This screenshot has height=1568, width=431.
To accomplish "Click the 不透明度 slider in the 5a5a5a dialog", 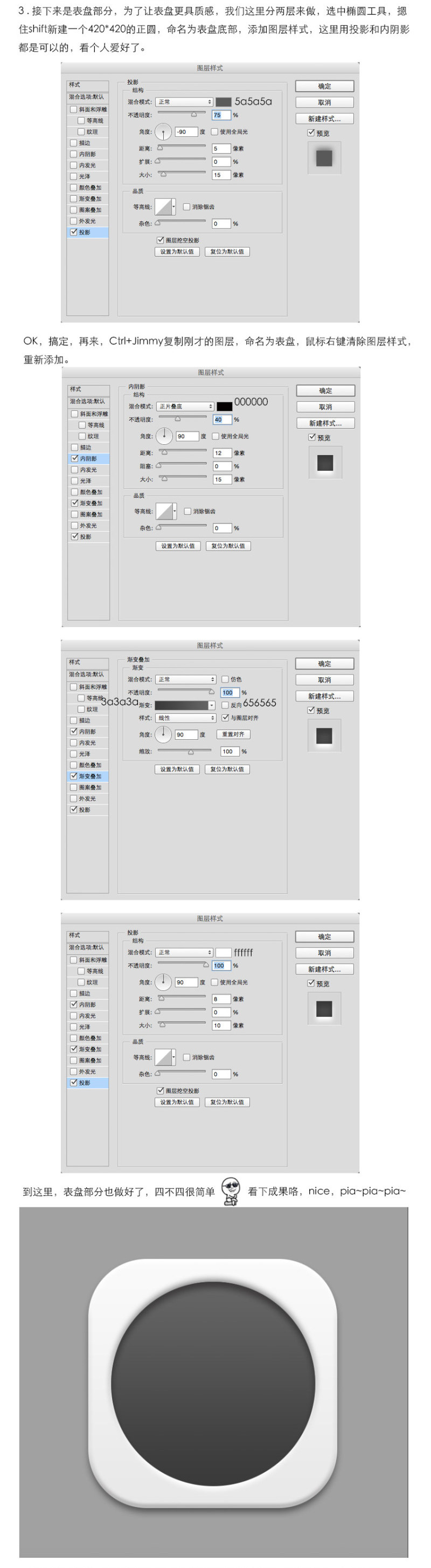I will point(181,114).
